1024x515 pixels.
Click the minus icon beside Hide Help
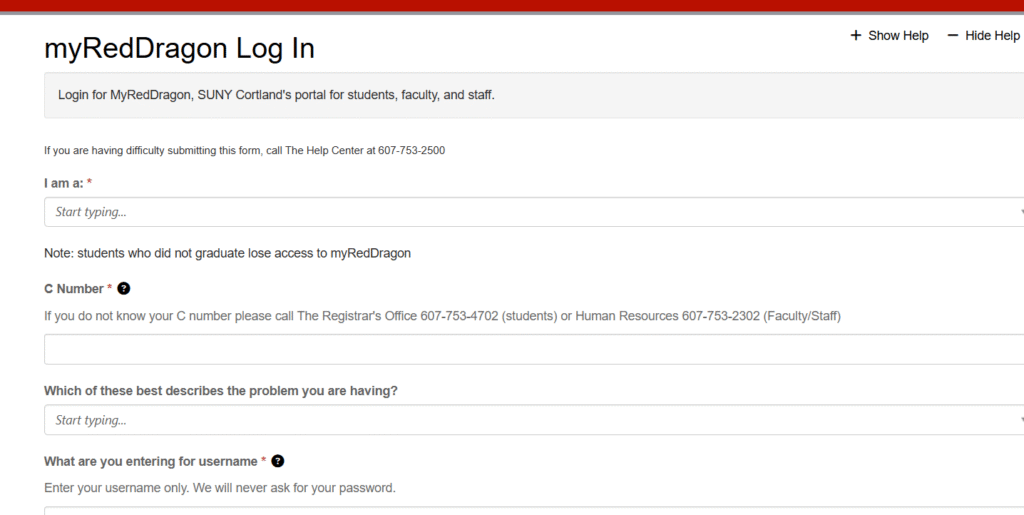point(952,35)
